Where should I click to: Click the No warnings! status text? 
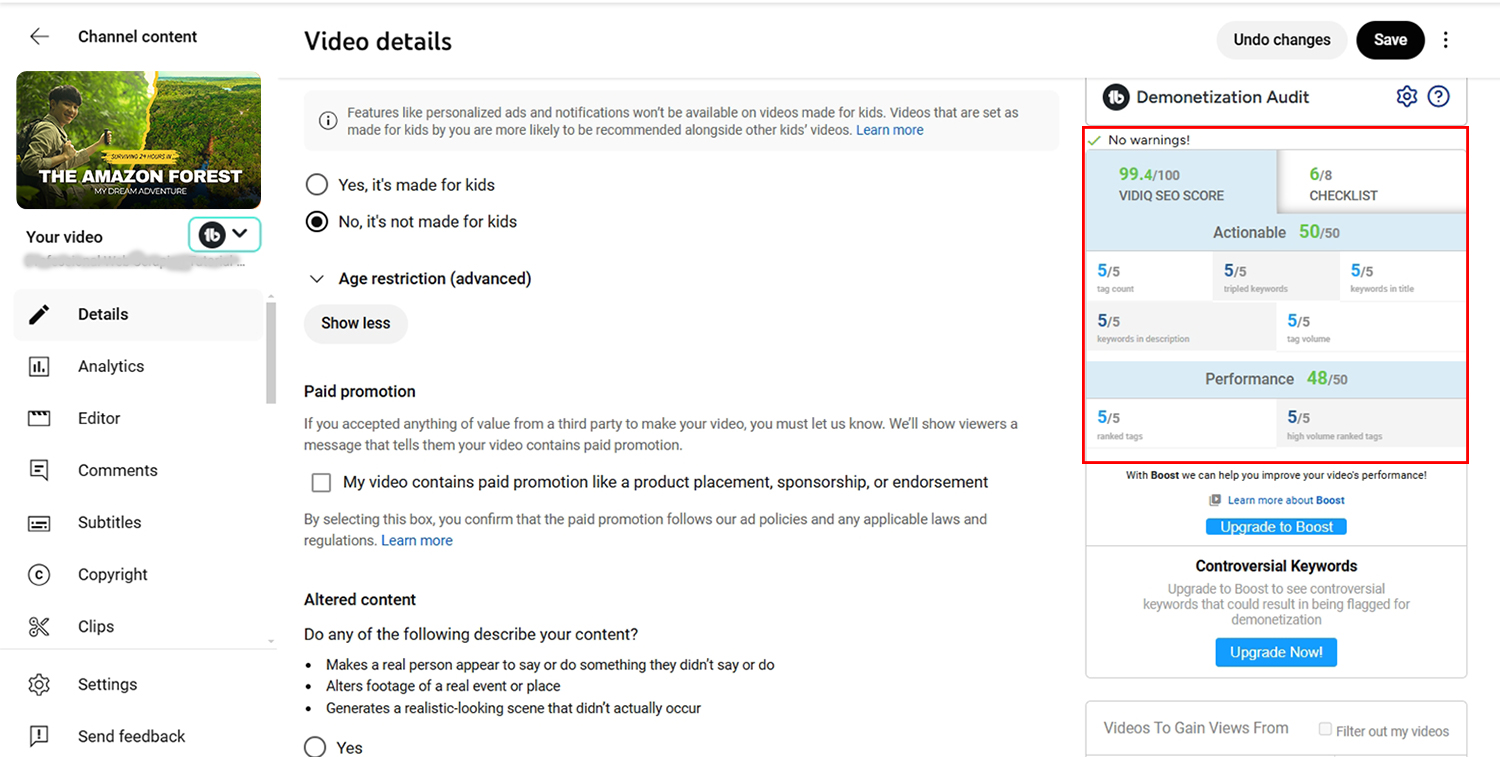1148,140
